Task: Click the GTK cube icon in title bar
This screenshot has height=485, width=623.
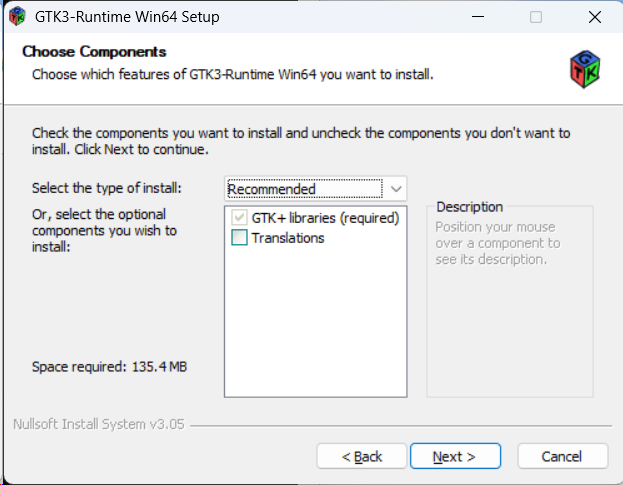Action: (17, 17)
